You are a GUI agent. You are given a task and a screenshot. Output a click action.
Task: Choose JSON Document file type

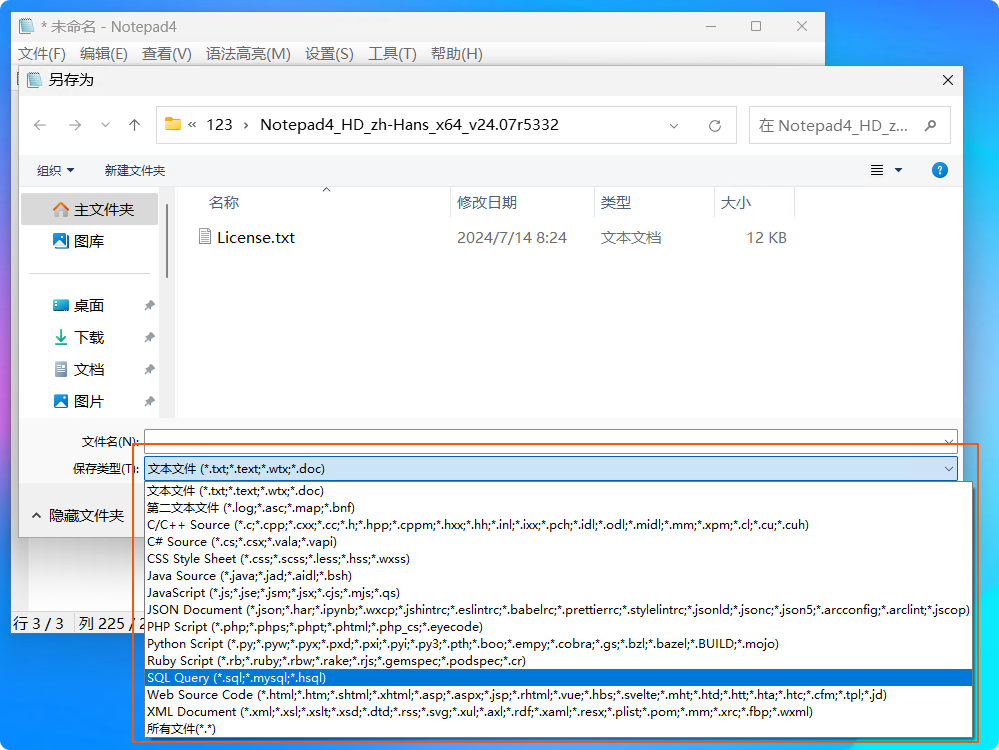(x=559, y=610)
